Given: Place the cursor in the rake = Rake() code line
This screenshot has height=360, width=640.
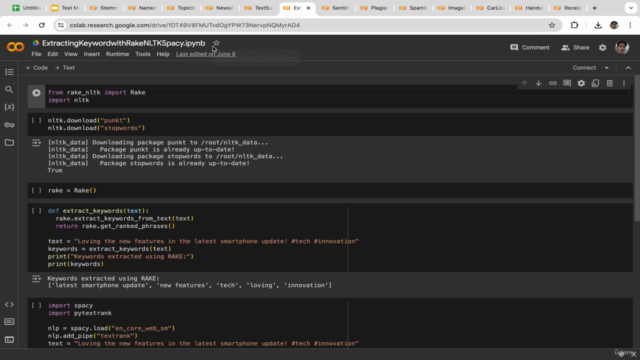Looking at the screenshot, I should click(x=72, y=190).
